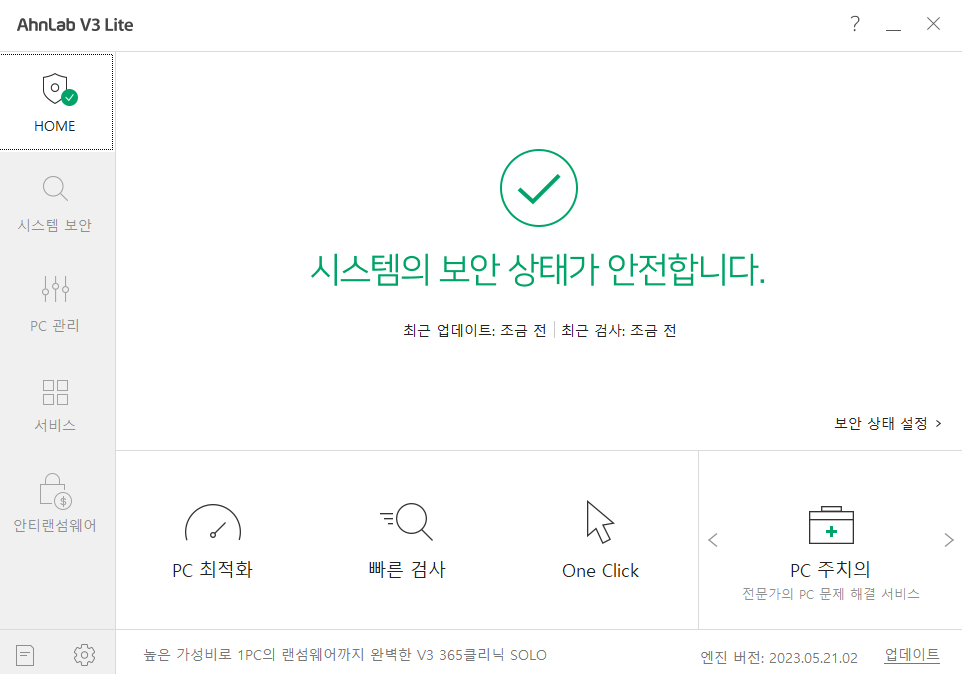Screen dimensions: 962x674
Task: Open the help menu via question mark
Action: (x=855, y=24)
